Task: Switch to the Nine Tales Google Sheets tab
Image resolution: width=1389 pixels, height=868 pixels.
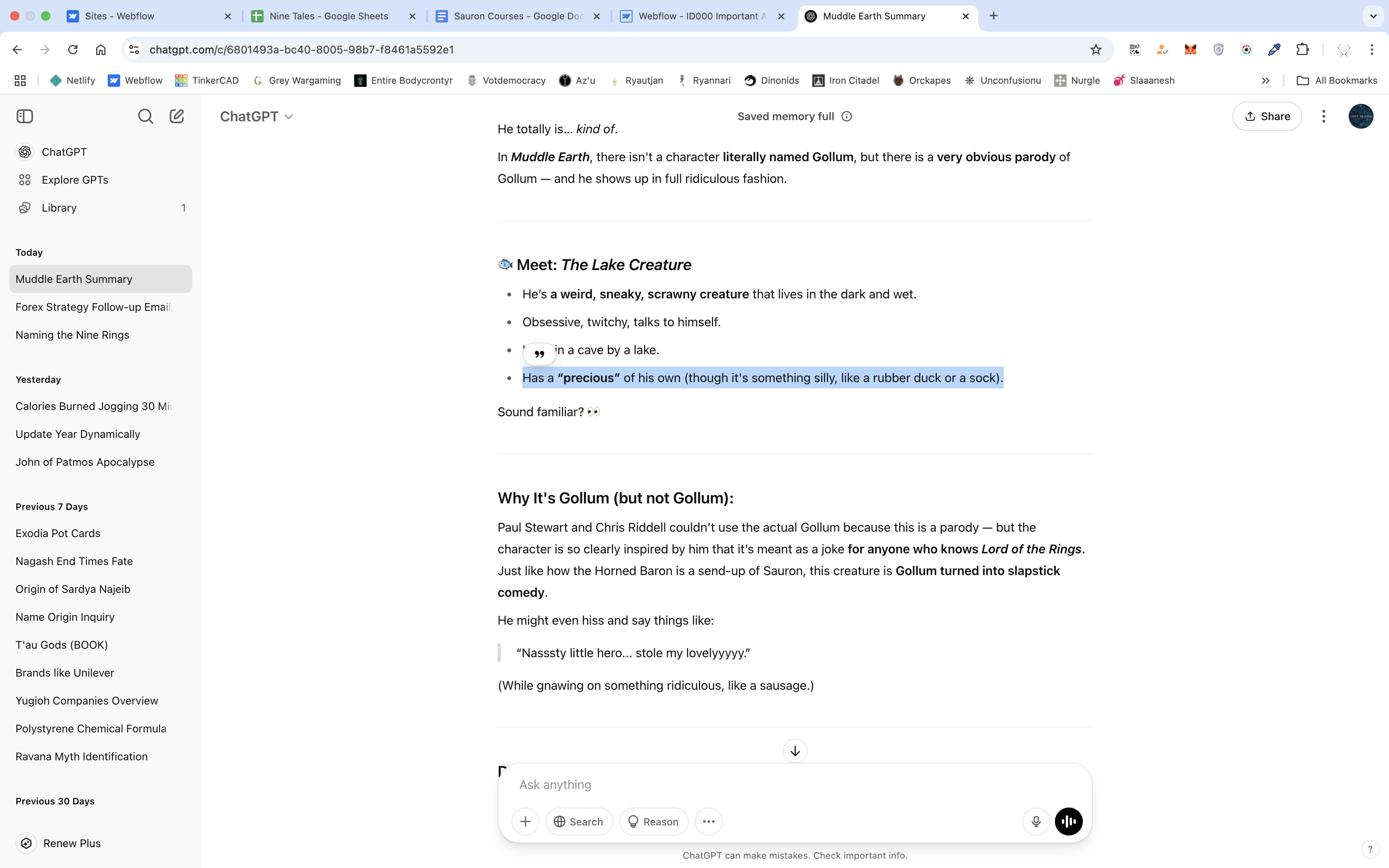Action: pos(329,16)
